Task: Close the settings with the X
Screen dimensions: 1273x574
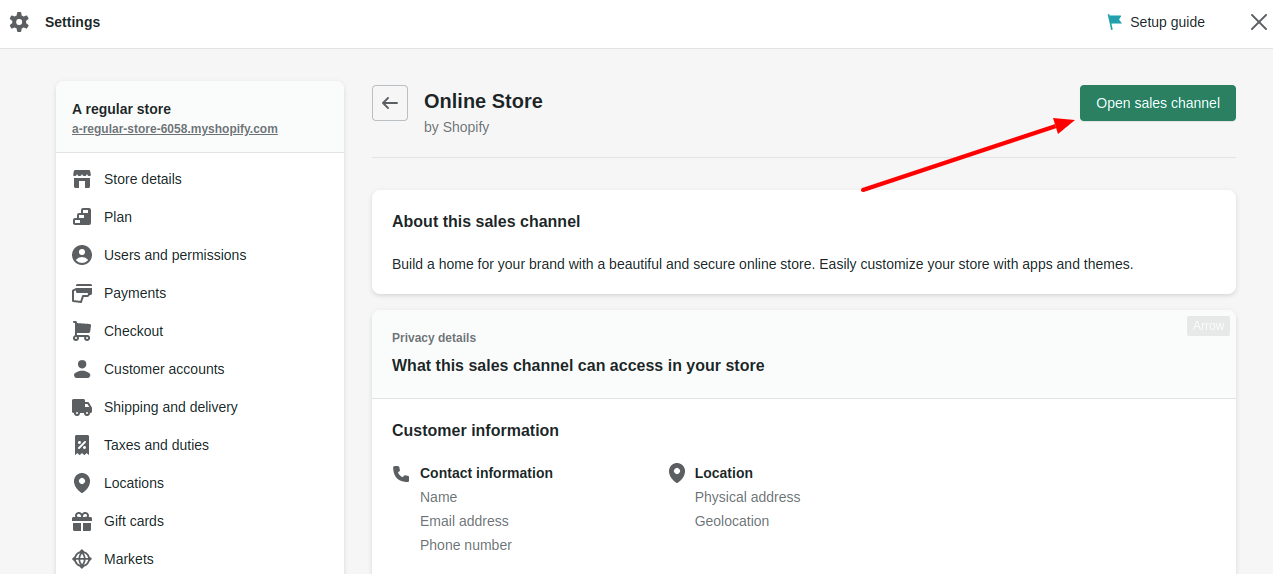Action: click(1259, 22)
